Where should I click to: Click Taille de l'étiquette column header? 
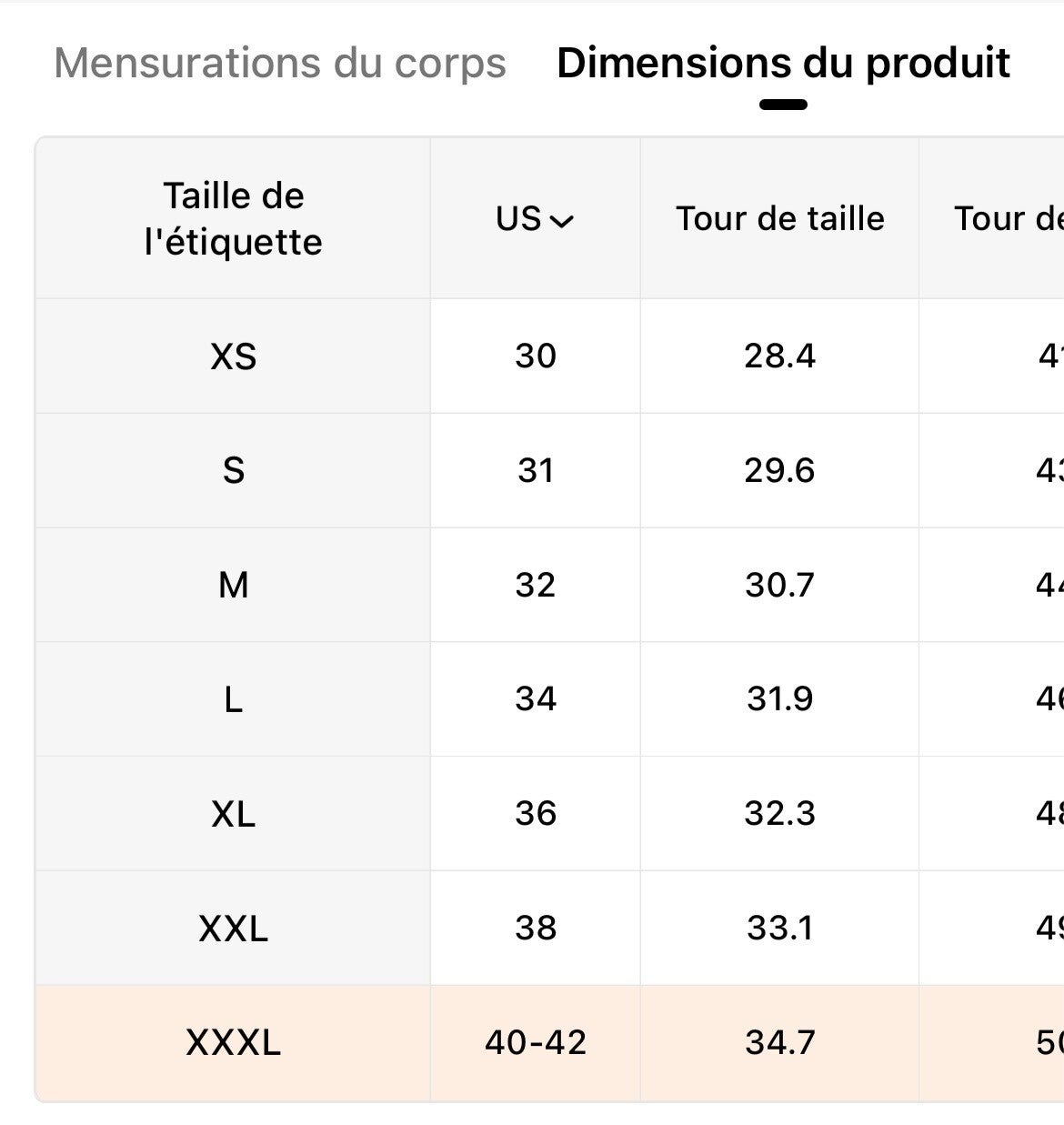point(233,219)
